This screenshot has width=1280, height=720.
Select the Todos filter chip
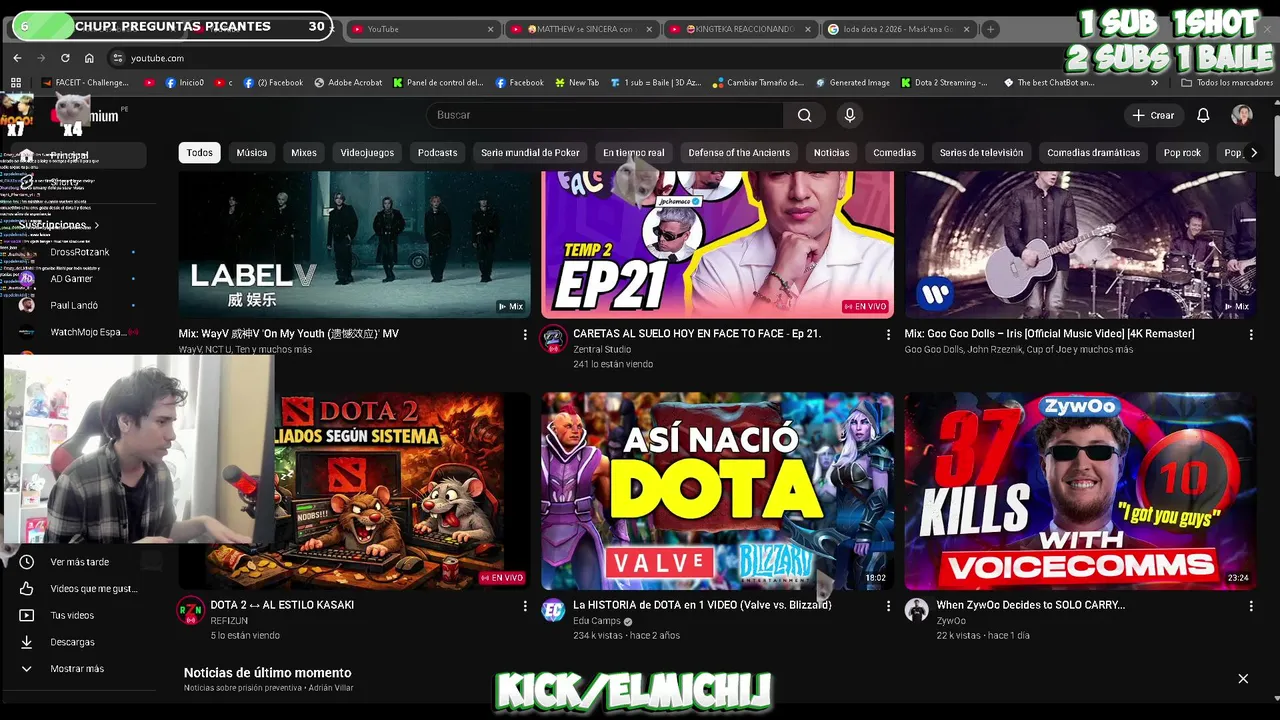tap(199, 153)
